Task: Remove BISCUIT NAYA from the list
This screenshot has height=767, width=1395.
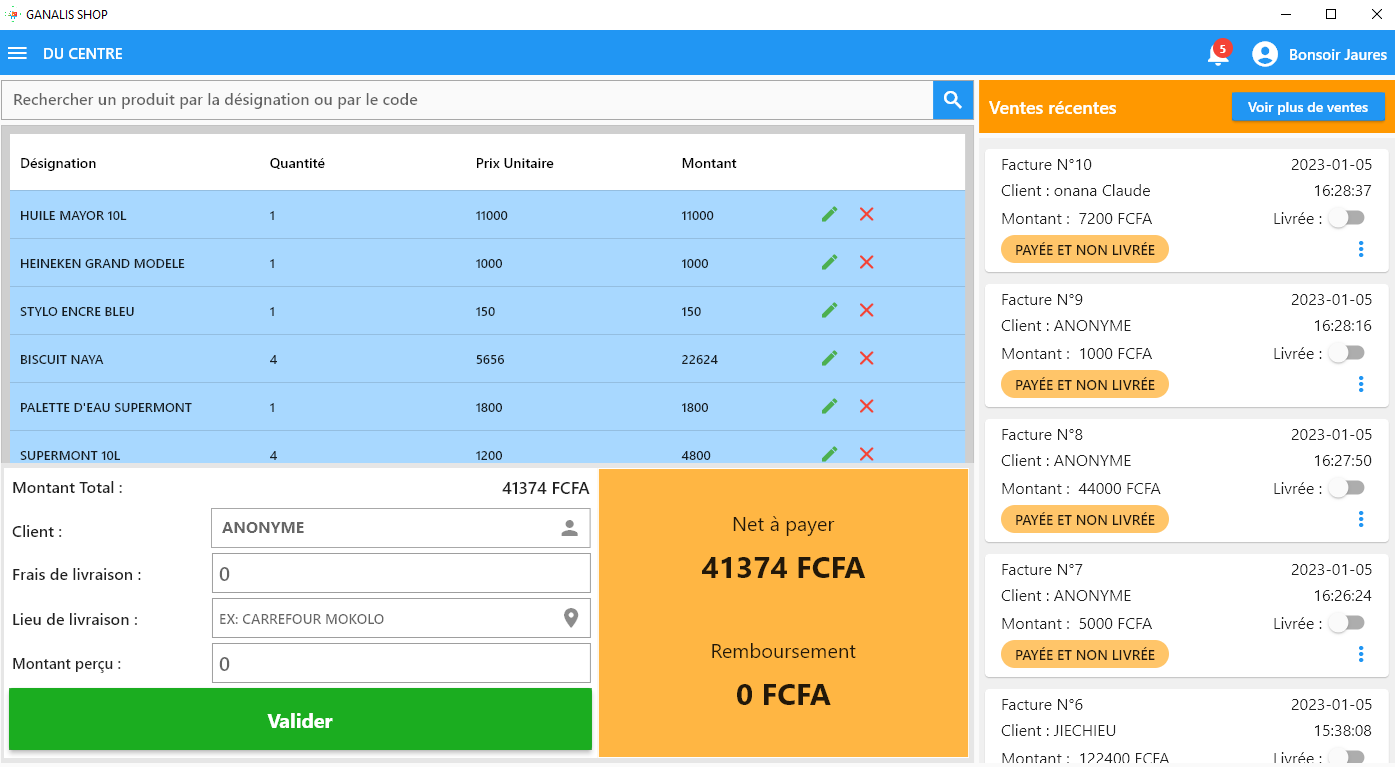Action: tap(866, 358)
